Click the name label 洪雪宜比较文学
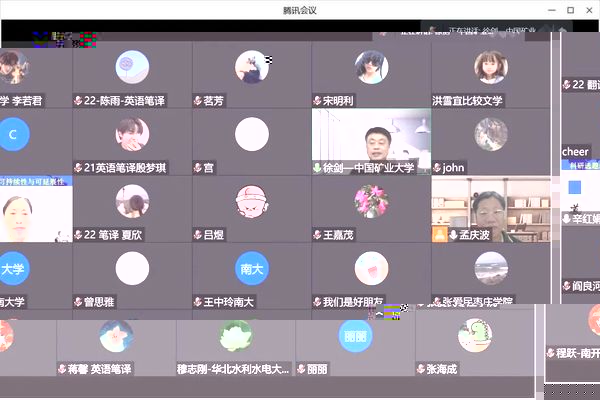600x400 pixels. pos(467,101)
